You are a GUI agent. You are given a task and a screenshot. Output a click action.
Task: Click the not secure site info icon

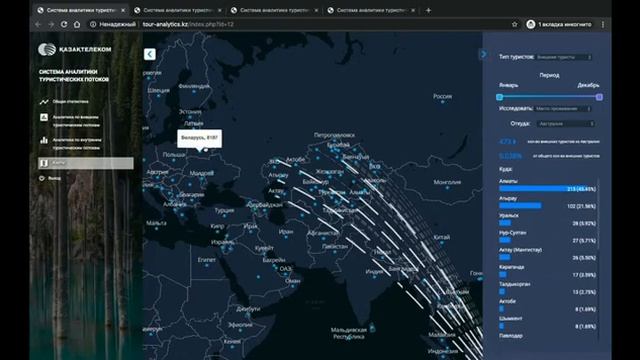[93, 24]
